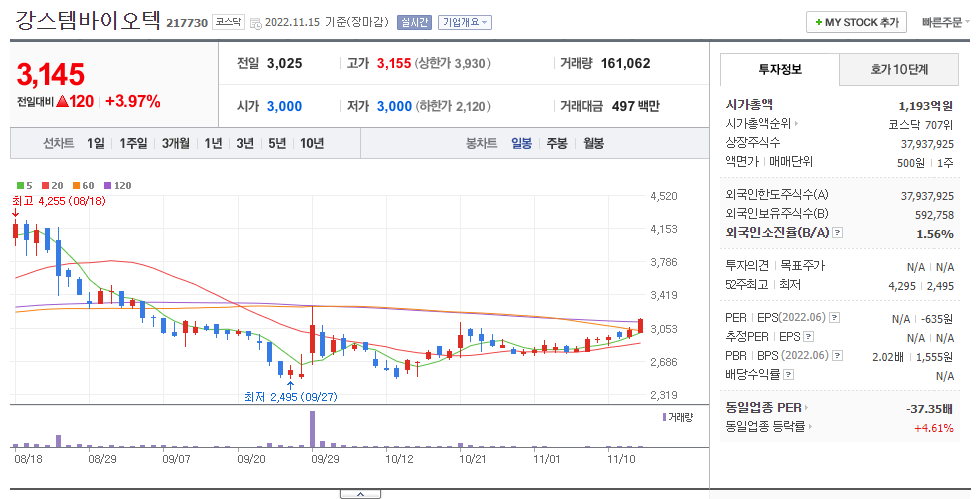Click the current price 3,145

point(50,75)
